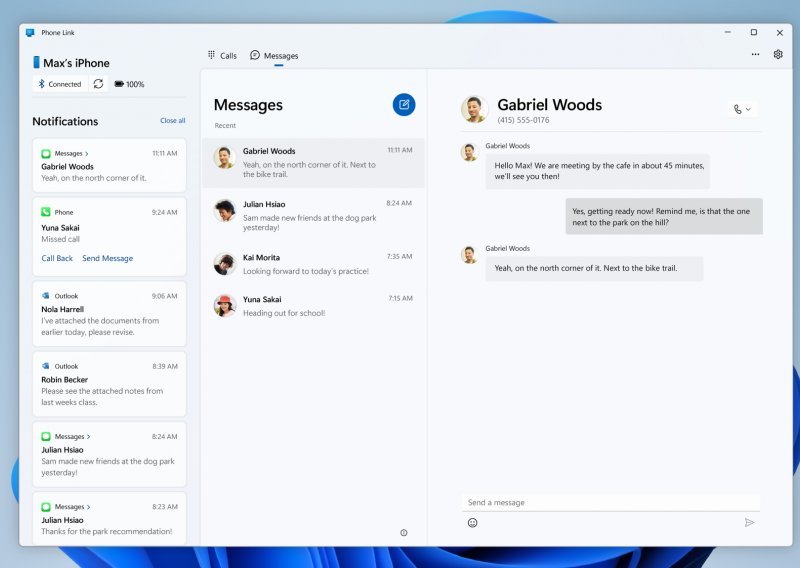Image resolution: width=800 pixels, height=568 pixels.
Task: Minimize the Phone Link window
Action: point(728,32)
